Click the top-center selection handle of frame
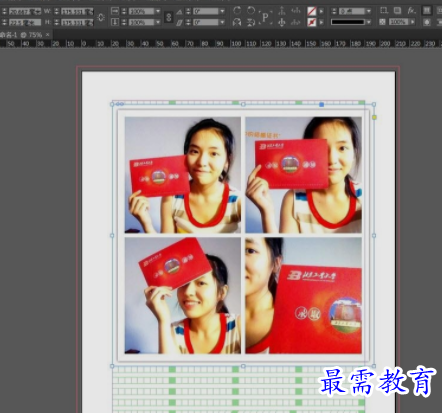 coord(243,104)
